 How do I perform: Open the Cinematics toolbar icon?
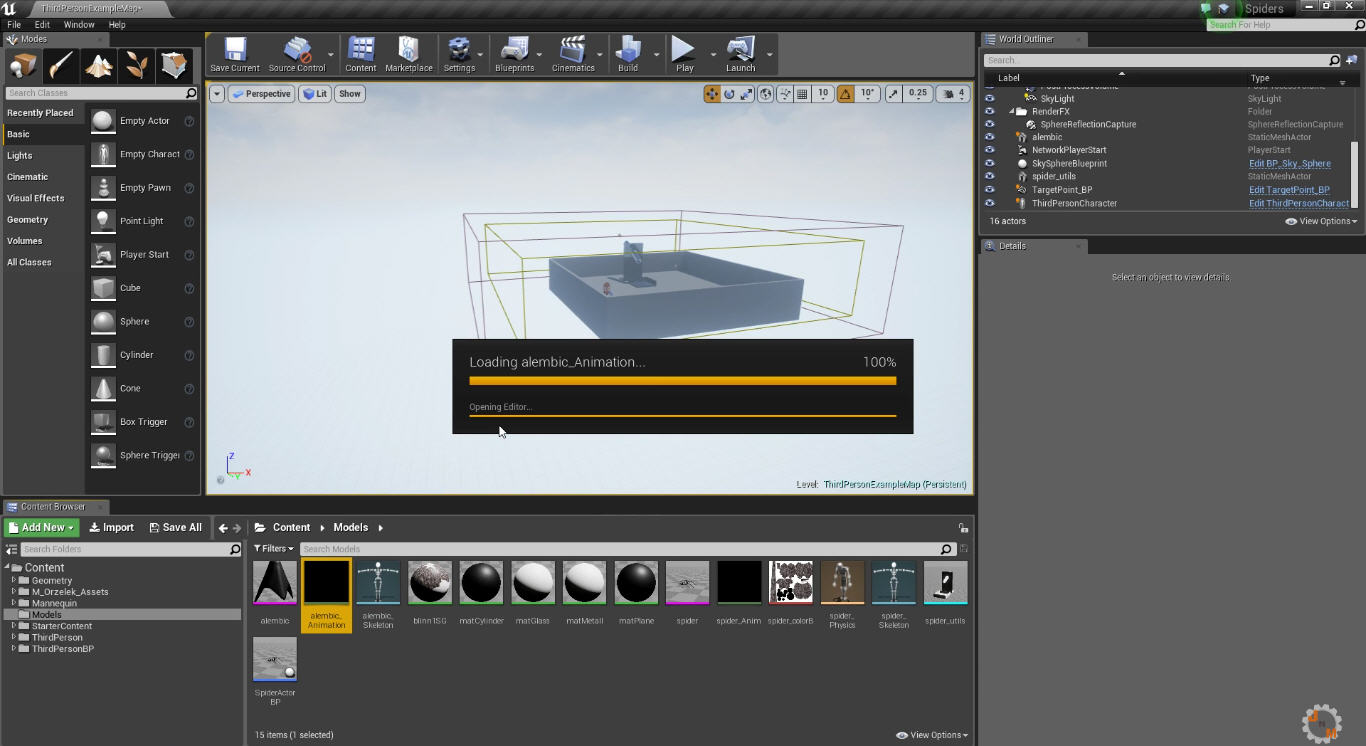pyautogui.click(x=575, y=50)
